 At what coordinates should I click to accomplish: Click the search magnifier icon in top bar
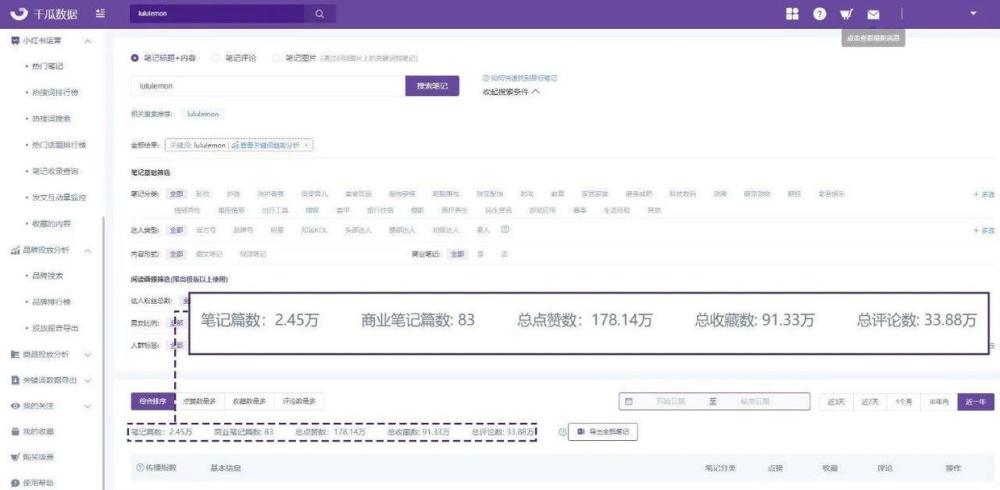320,14
